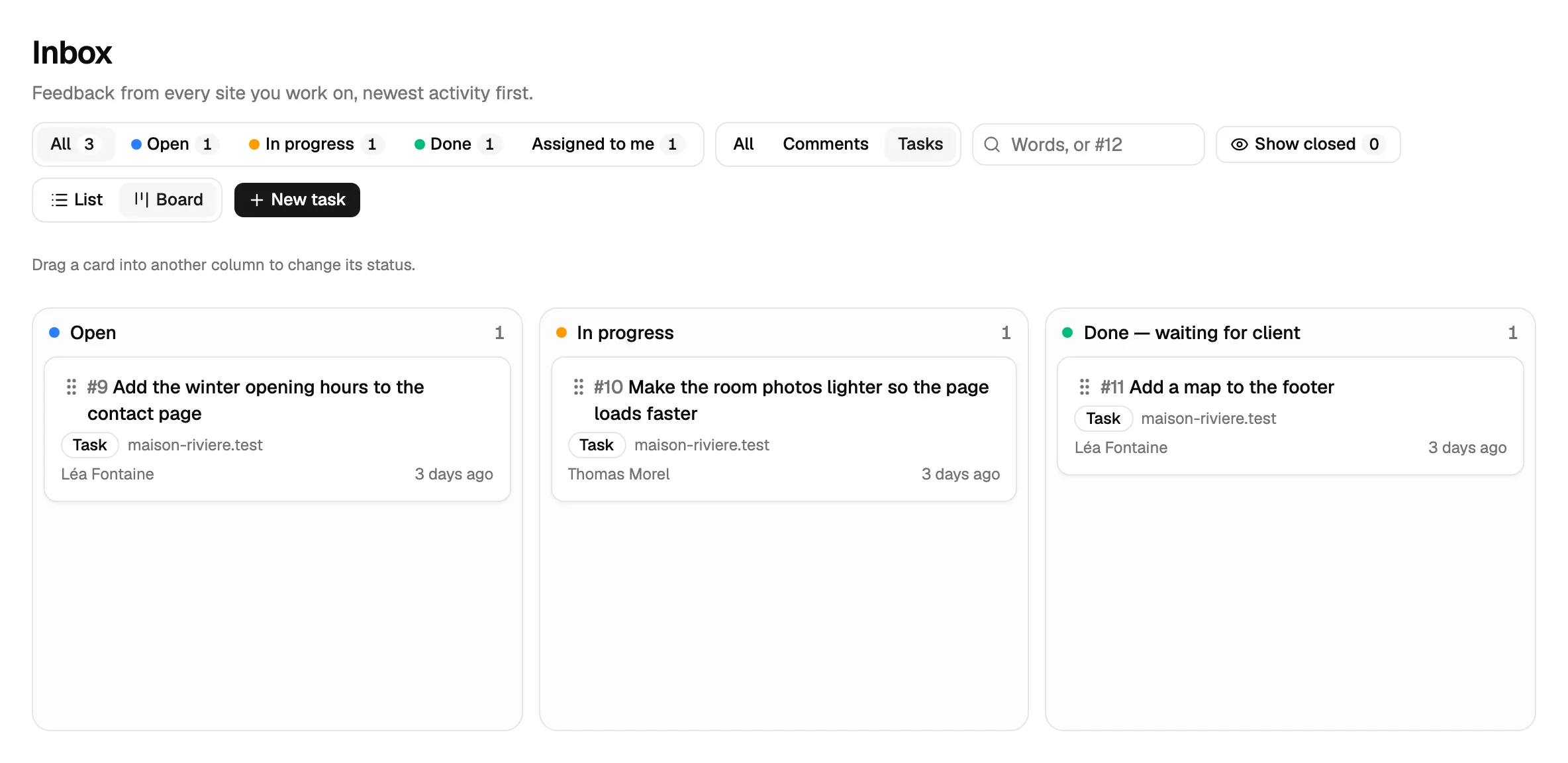Screen dimensions: 1568x763
Task: Click Léa Fontaine on card #9
Action: coord(107,474)
